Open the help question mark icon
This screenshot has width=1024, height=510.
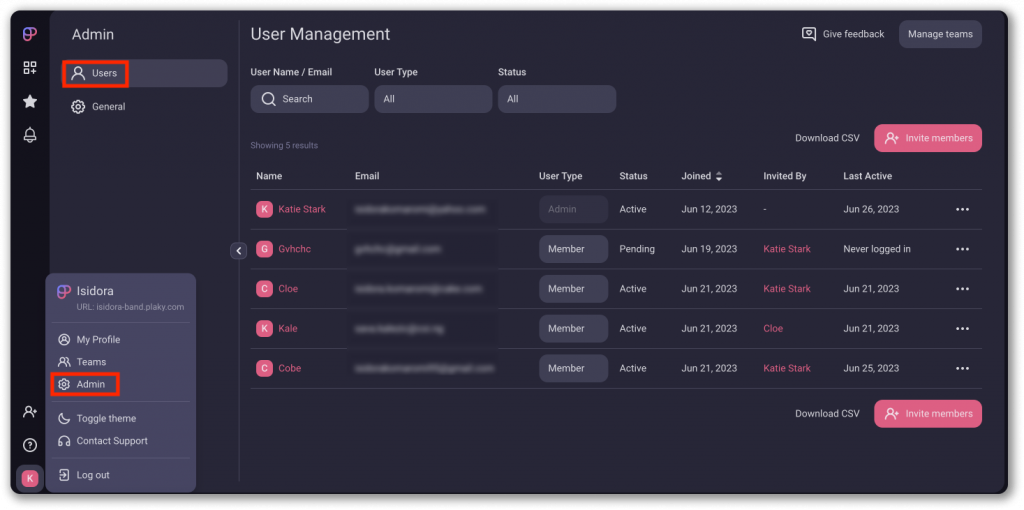click(x=30, y=445)
